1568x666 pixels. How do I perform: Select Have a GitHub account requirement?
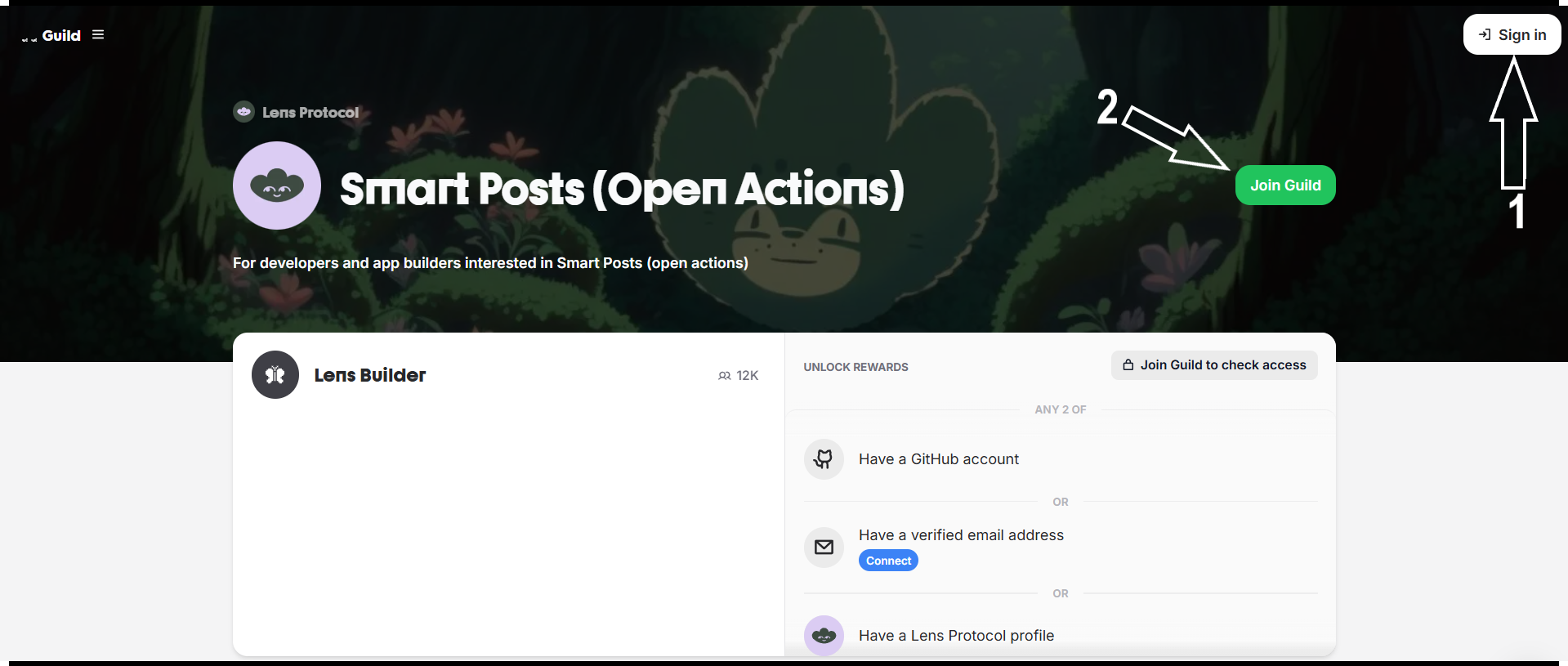pos(939,459)
